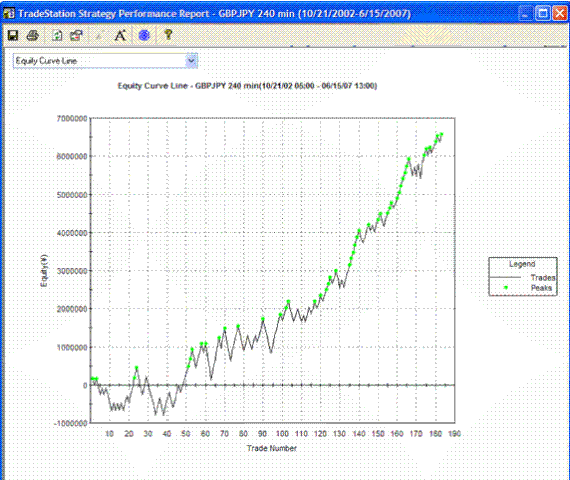This screenshot has height=480, width=570.
Task: Click the y-axis value 6000000
Action: click(x=72, y=156)
